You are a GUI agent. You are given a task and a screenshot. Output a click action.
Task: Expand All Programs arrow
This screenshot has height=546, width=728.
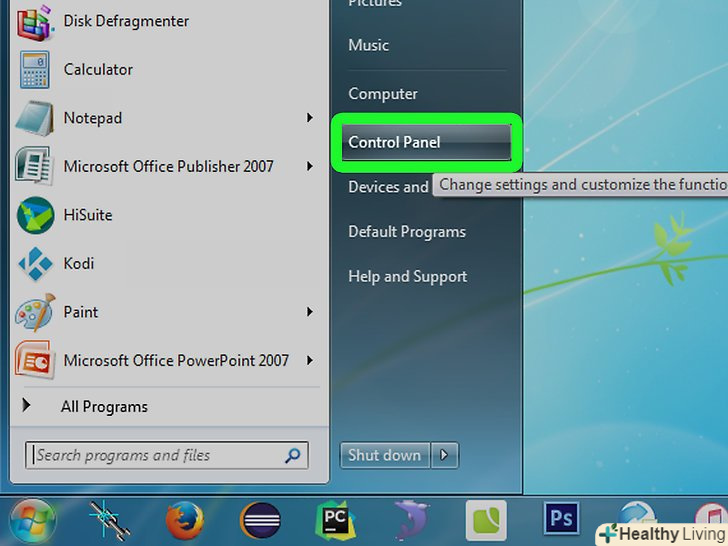point(26,406)
